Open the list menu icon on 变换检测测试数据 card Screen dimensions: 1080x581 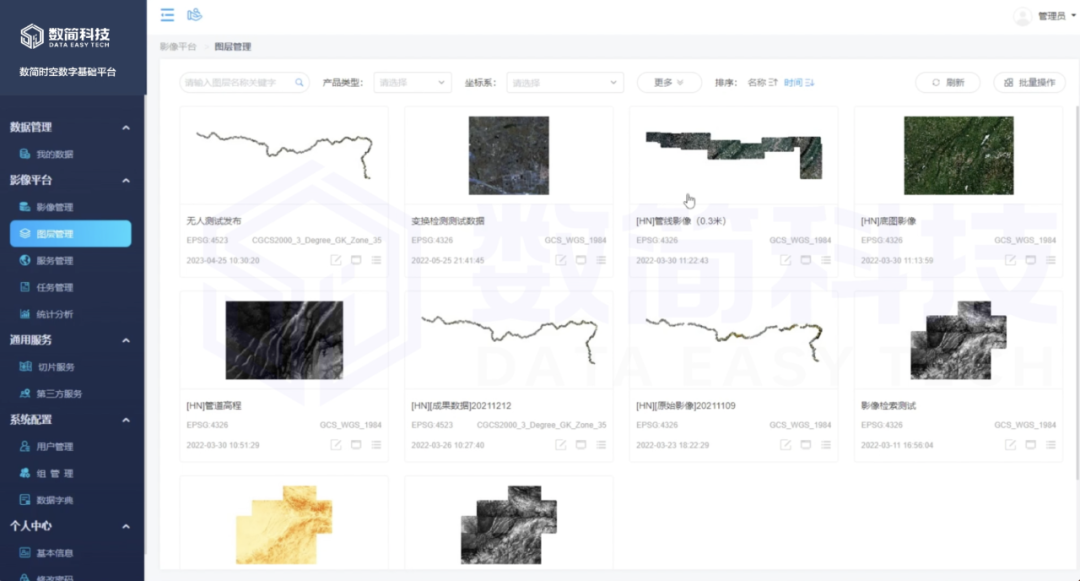coord(601,260)
